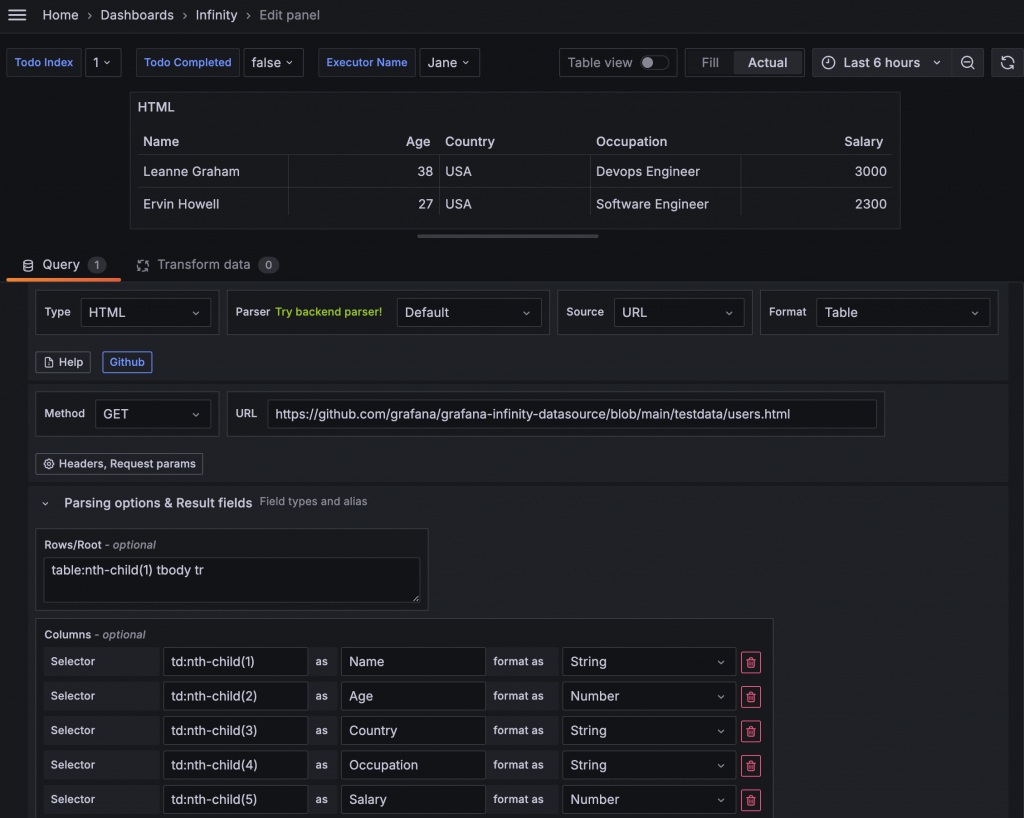This screenshot has width=1024, height=818.
Task: Click the Name alias input field
Action: coord(413,662)
